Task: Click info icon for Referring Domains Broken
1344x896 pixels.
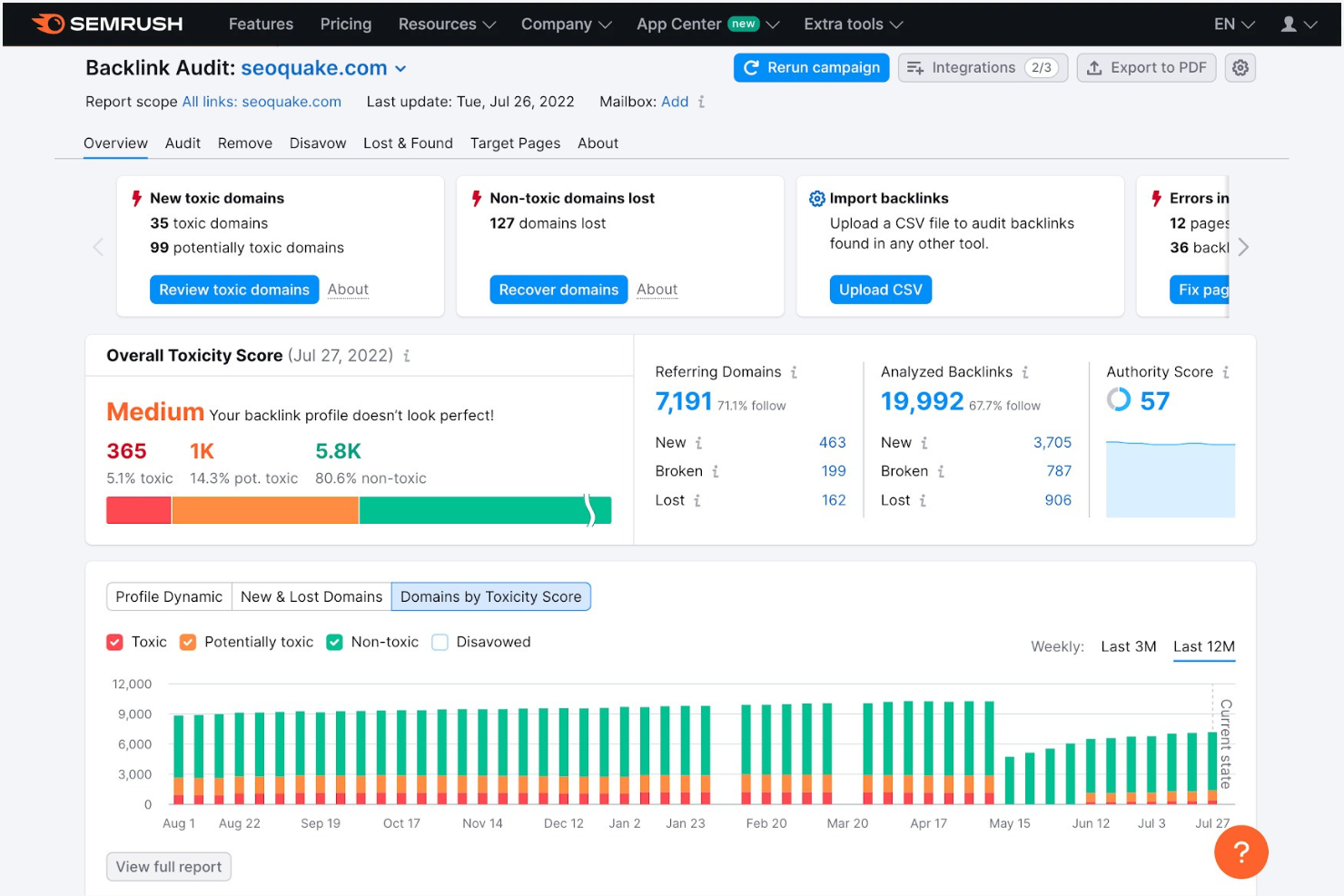Action: pos(716,471)
